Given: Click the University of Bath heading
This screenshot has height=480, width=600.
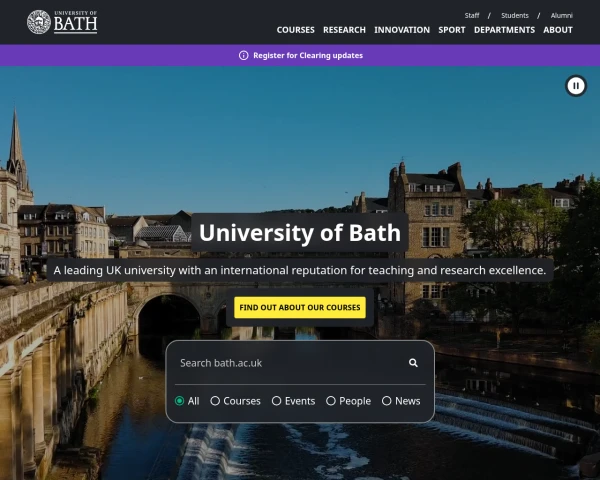Looking at the screenshot, I should [300, 232].
